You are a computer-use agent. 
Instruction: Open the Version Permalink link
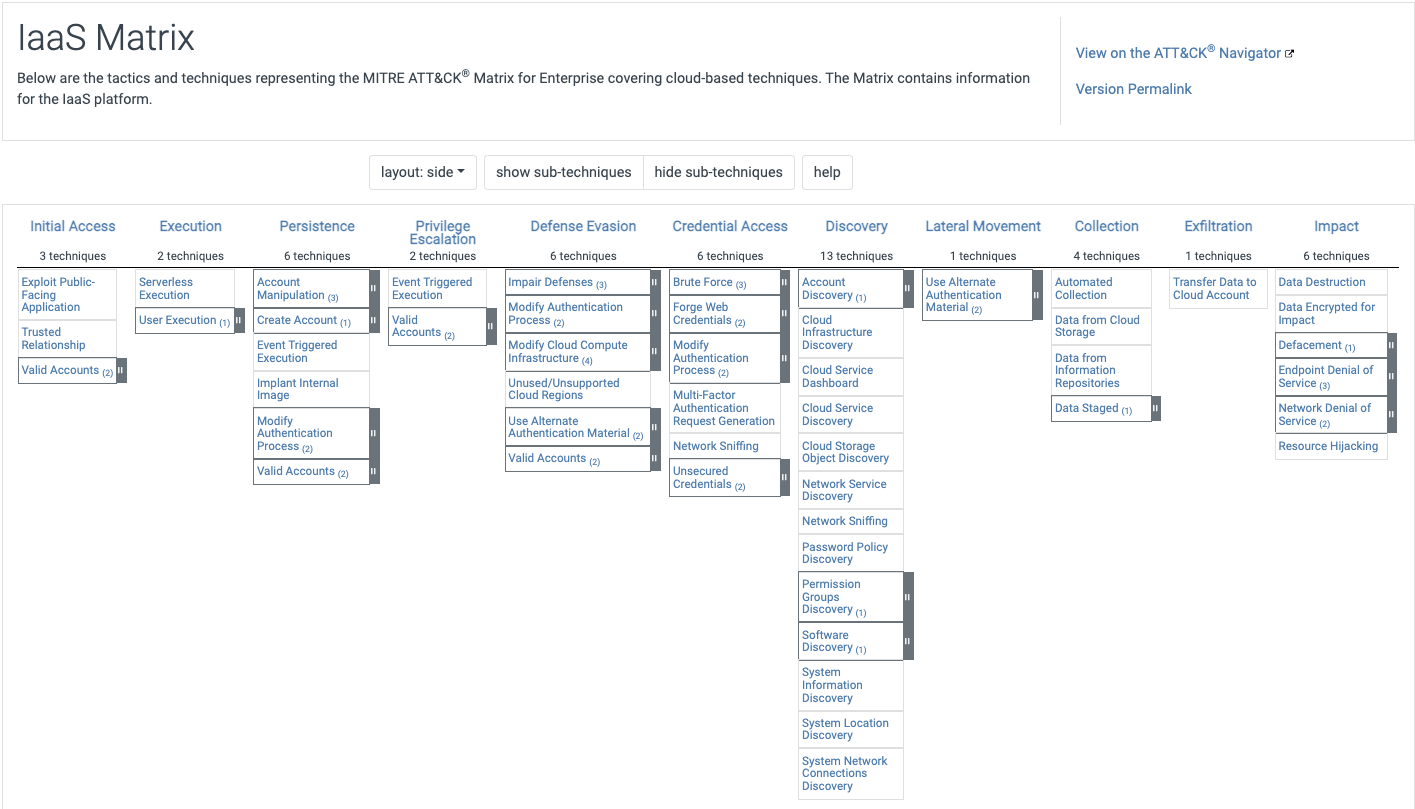1134,89
